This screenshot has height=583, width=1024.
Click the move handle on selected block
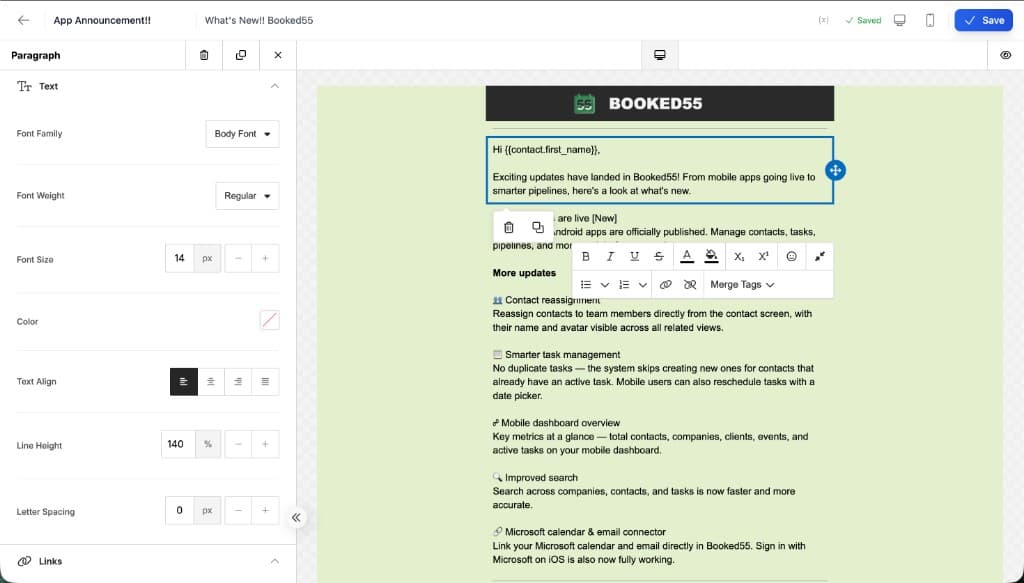(x=835, y=170)
